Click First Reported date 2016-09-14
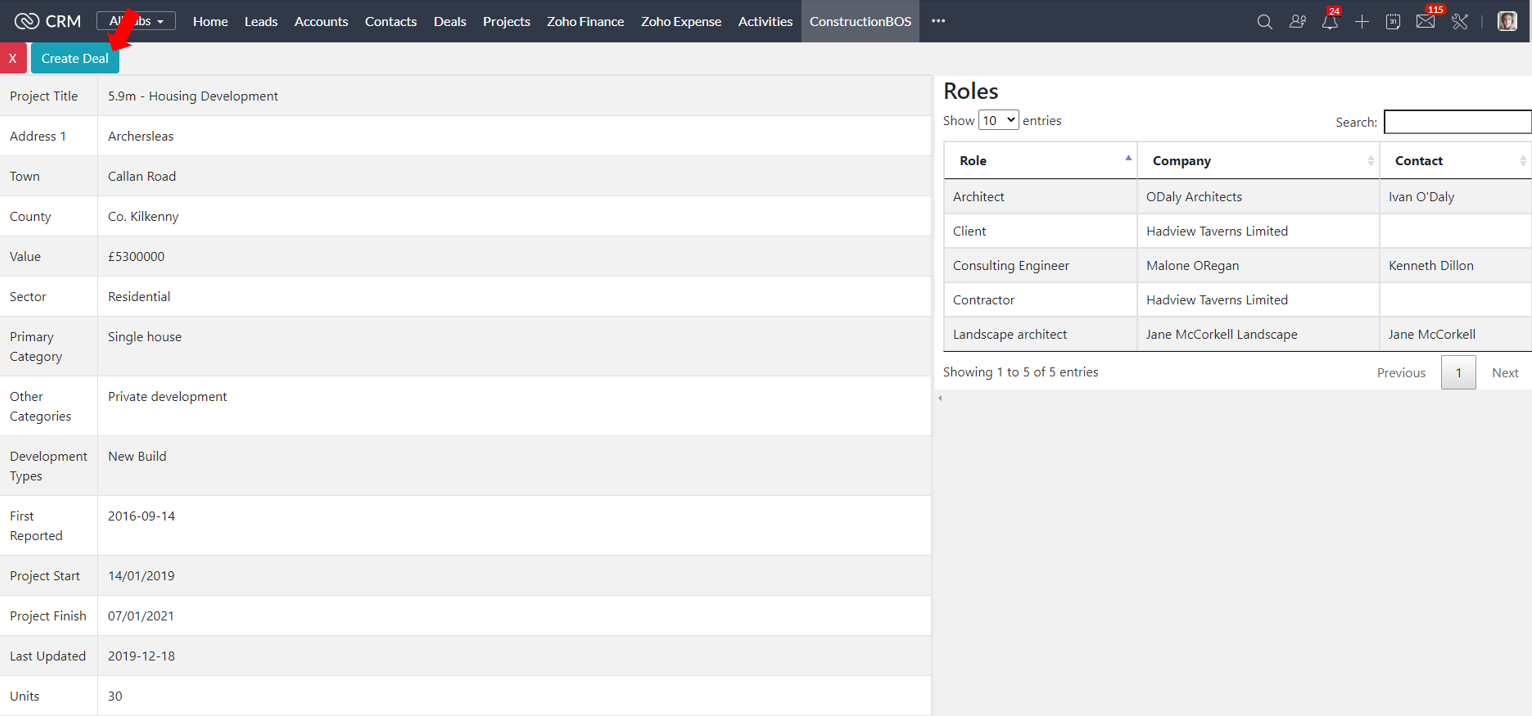1532x716 pixels. [141, 516]
